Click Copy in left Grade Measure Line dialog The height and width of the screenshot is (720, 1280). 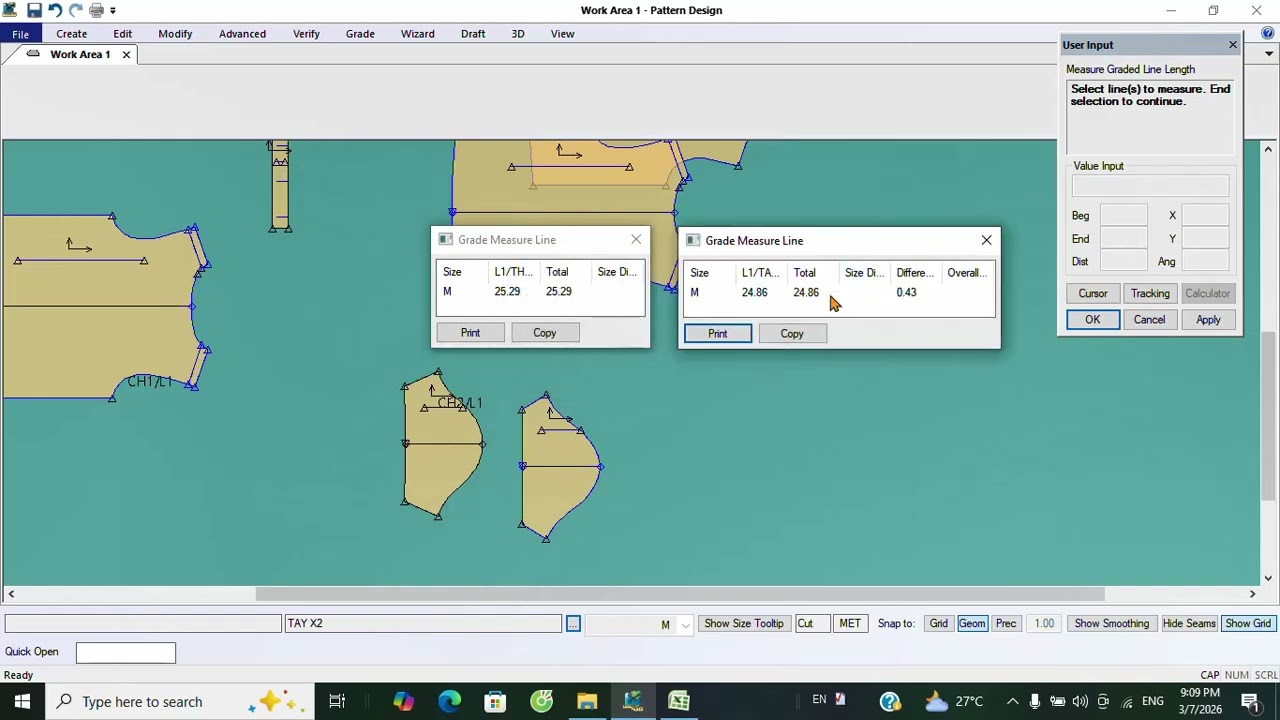pos(544,333)
